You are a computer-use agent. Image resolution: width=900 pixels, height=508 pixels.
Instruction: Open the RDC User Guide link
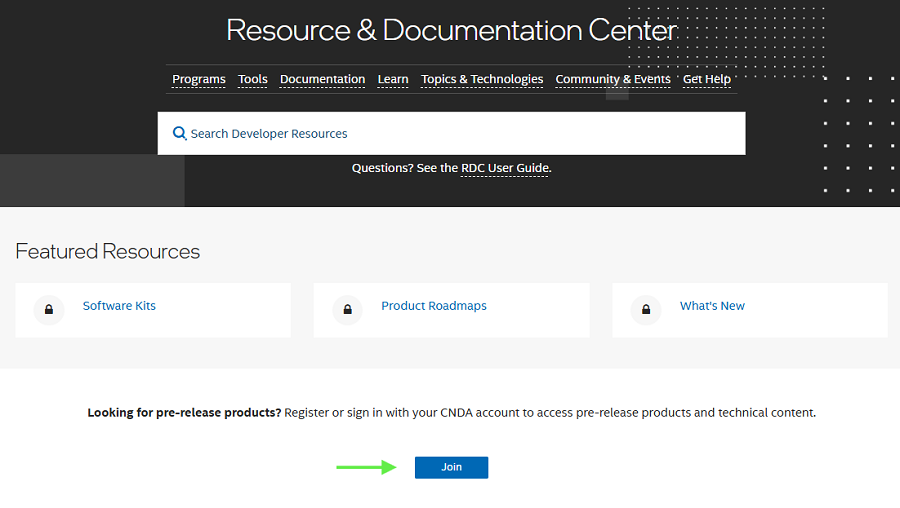pyautogui.click(x=504, y=168)
